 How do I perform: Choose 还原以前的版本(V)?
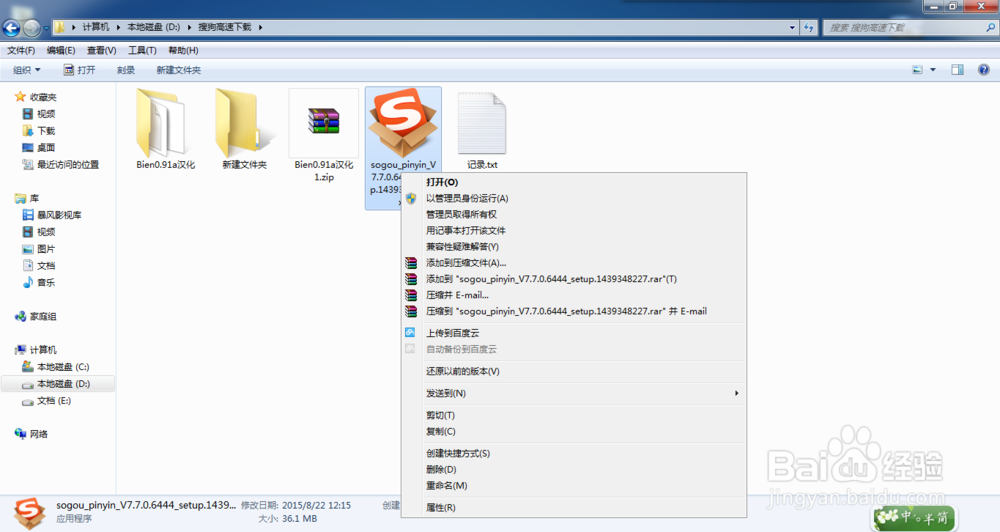(x=462, y=371)
